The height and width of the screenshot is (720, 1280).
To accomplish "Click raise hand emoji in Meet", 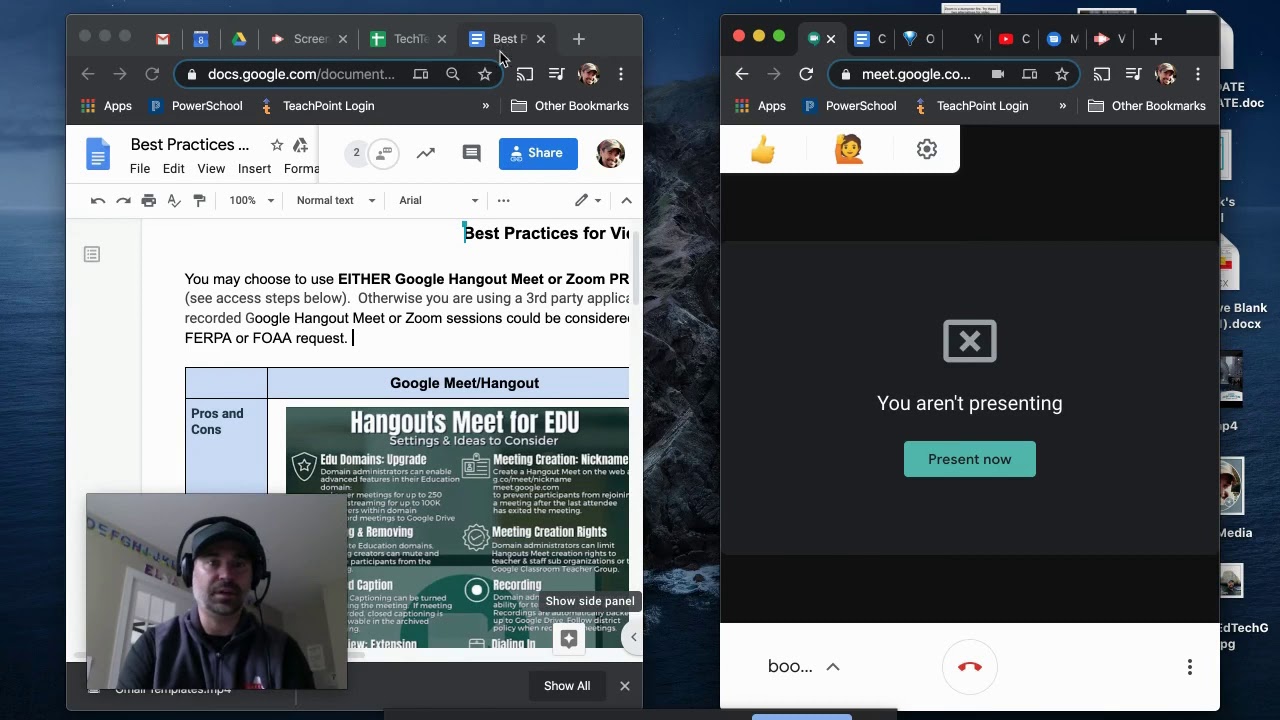I will [x=849, y=150].
